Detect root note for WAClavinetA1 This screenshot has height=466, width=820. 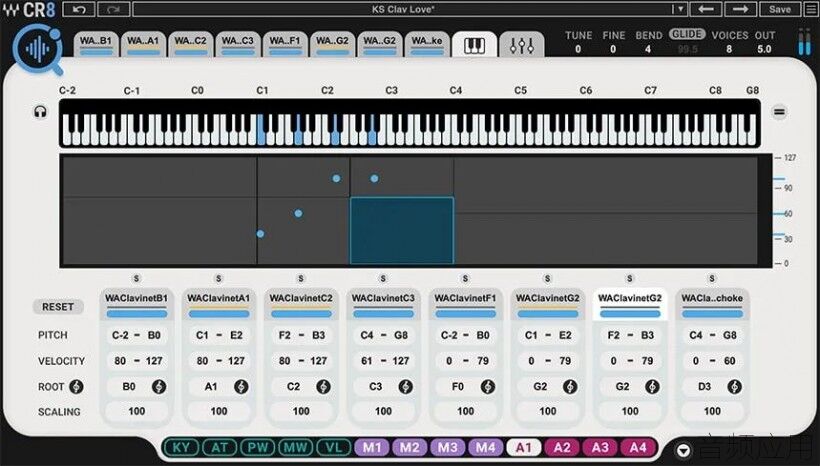pos(241,387)
